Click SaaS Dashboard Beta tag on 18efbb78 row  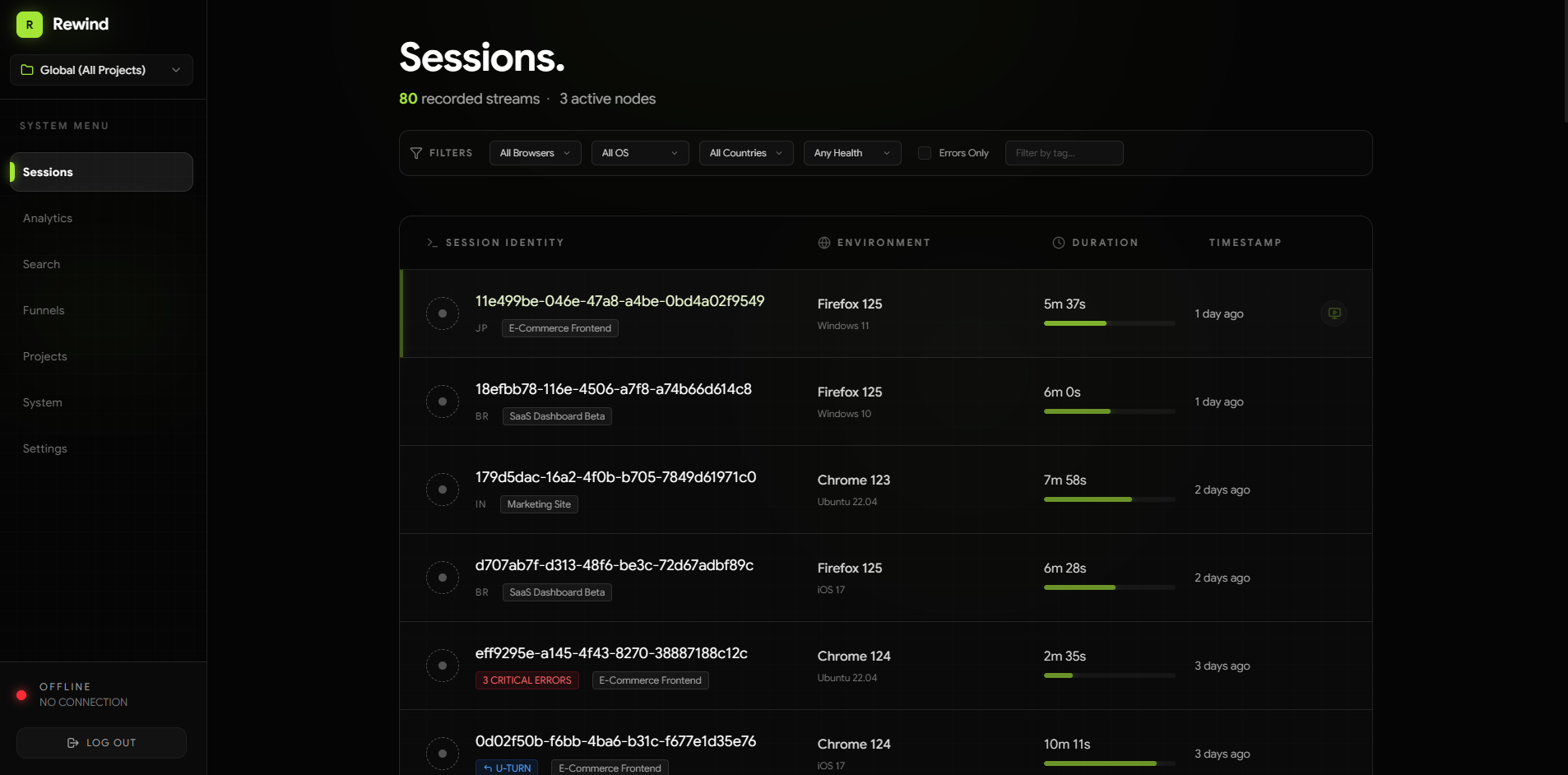point(557,416)
